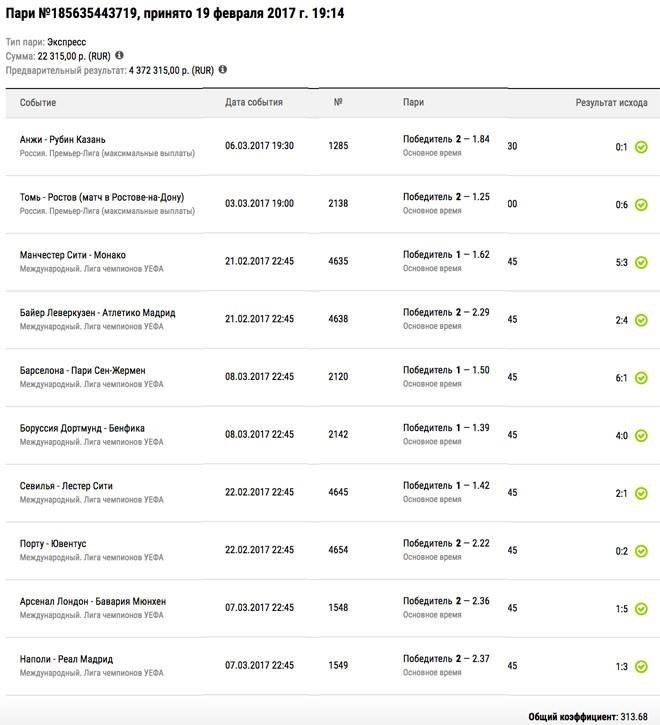Click green check icon in Арсенал Лондон - Бавария row
660x725 pixels.
point(641,608)
